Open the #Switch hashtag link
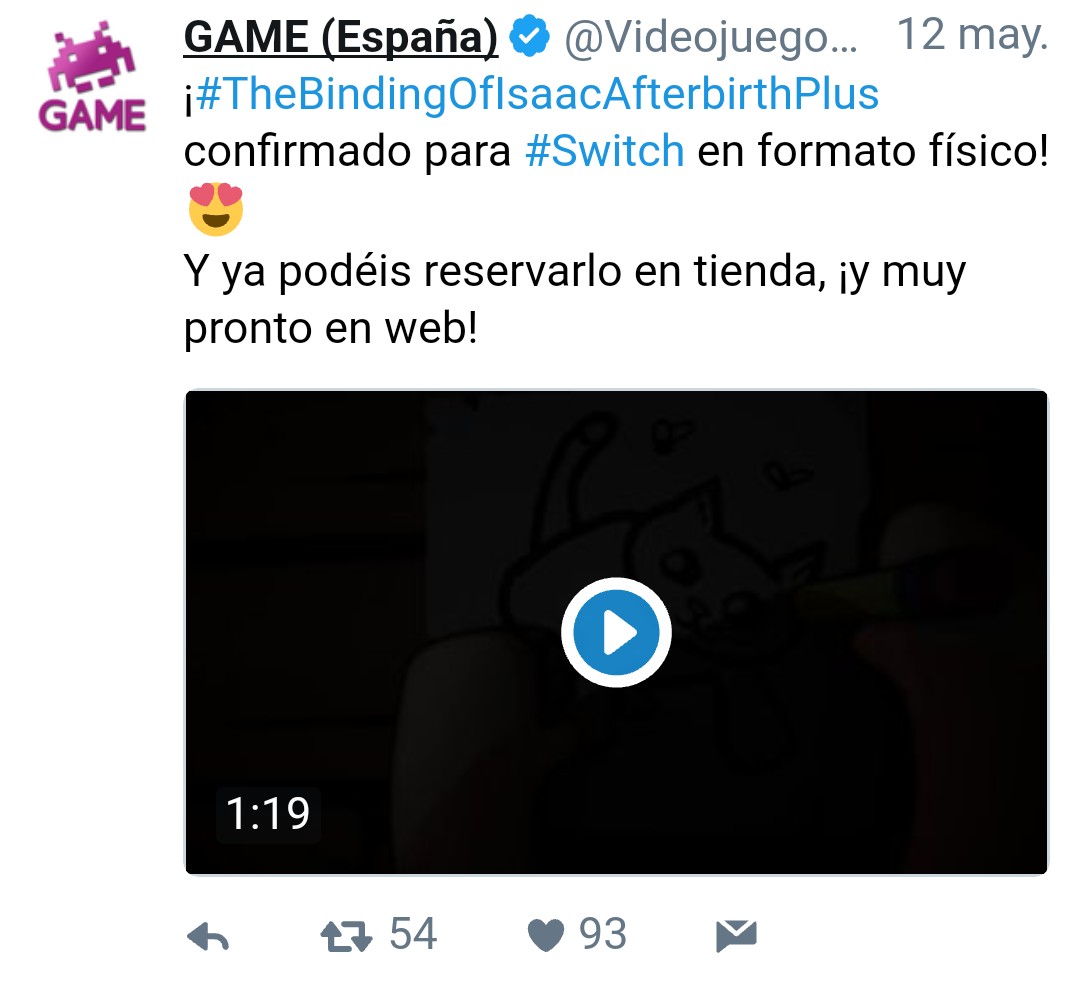The height and width of the screenshot is (1002, 1080). [x=605, y=151]
